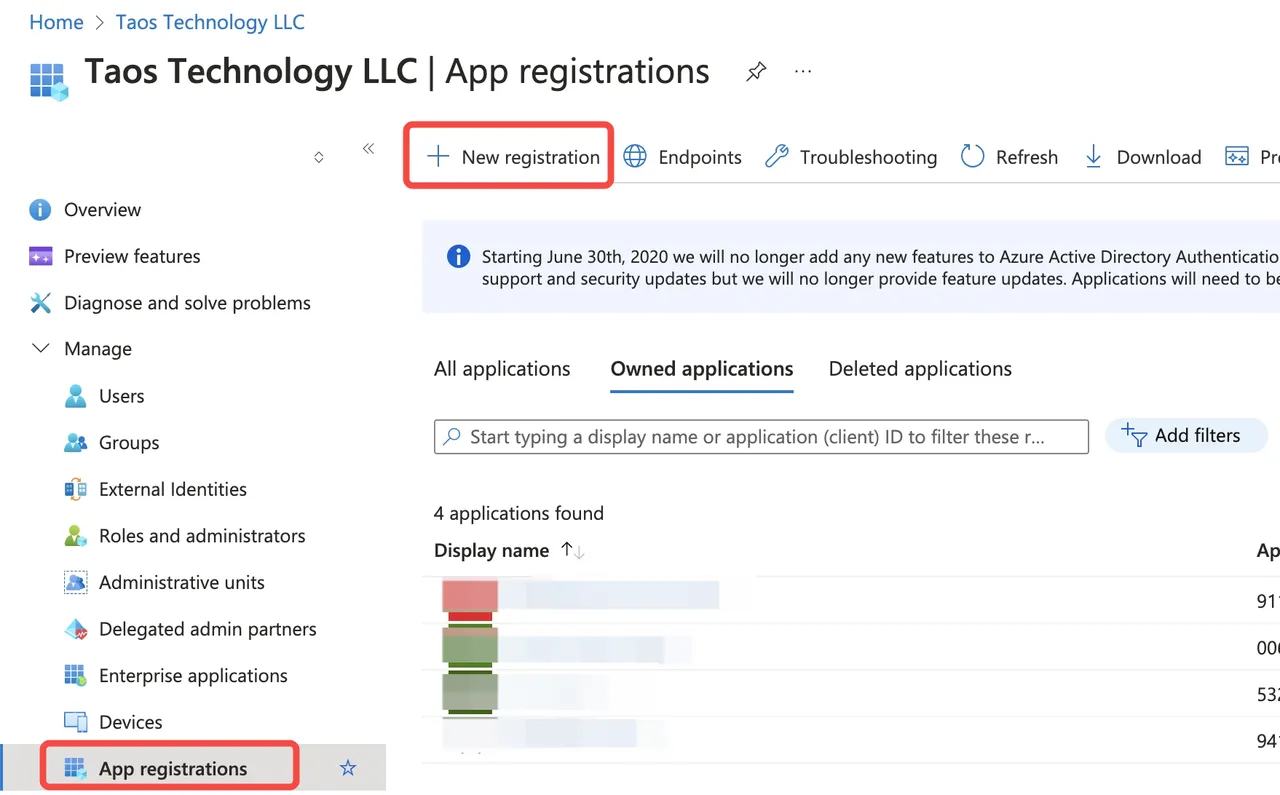
Task: Click the Users person icon
Action: 76,396
